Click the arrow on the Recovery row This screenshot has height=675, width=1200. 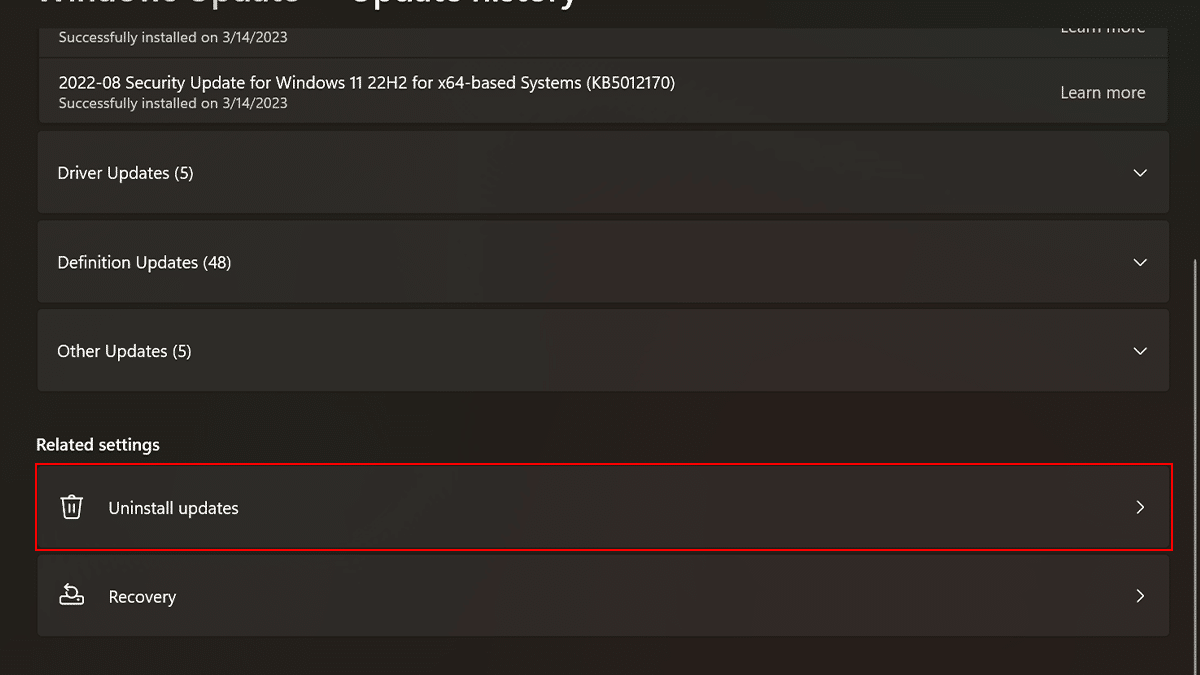[x=1140, y=596]
